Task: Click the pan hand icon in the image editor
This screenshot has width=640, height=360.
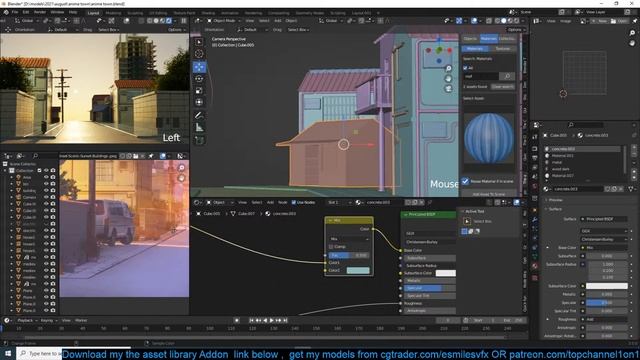Action: [182, 178]
